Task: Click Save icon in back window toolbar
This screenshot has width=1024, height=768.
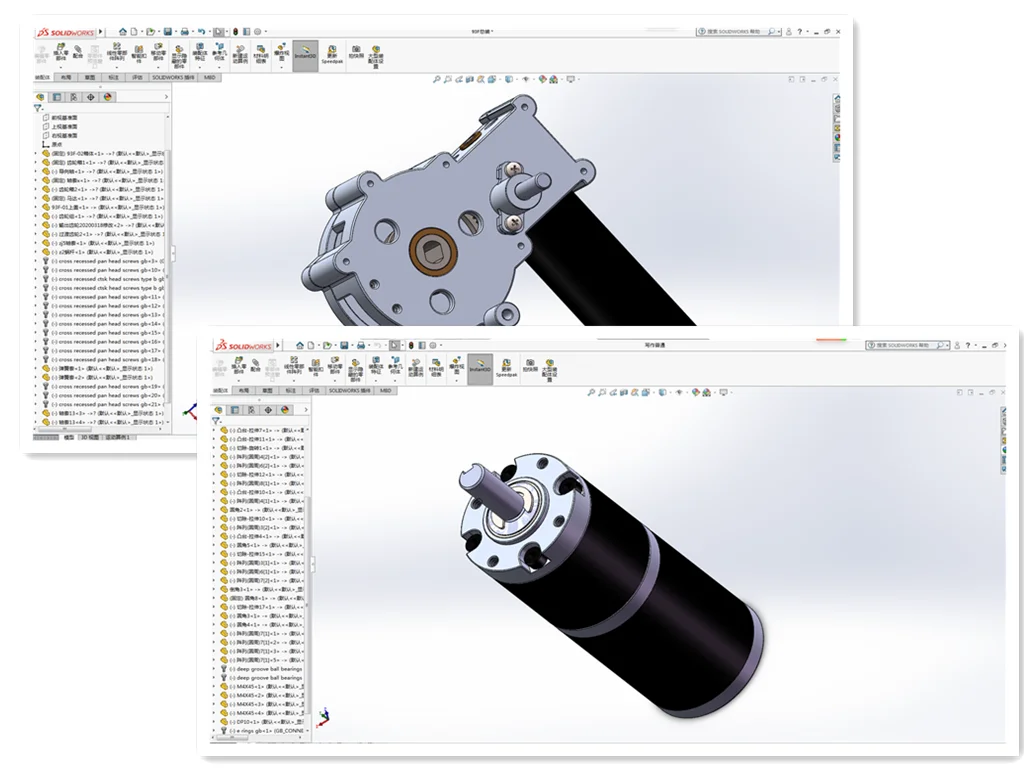Action: click(x=168, y=31)
